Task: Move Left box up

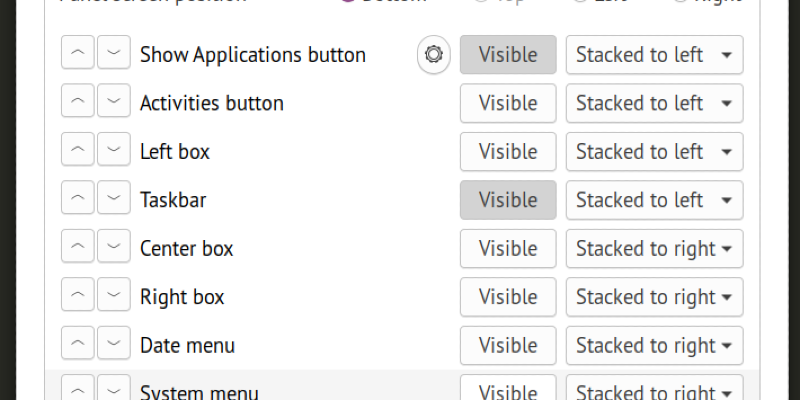Action: point(78,152)
